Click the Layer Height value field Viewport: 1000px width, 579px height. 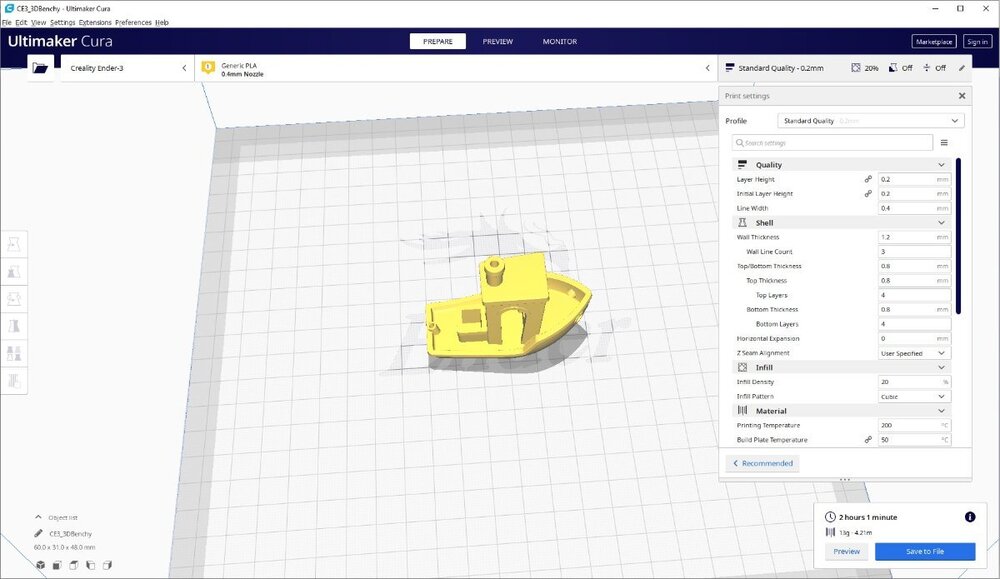tap(914, 179)
